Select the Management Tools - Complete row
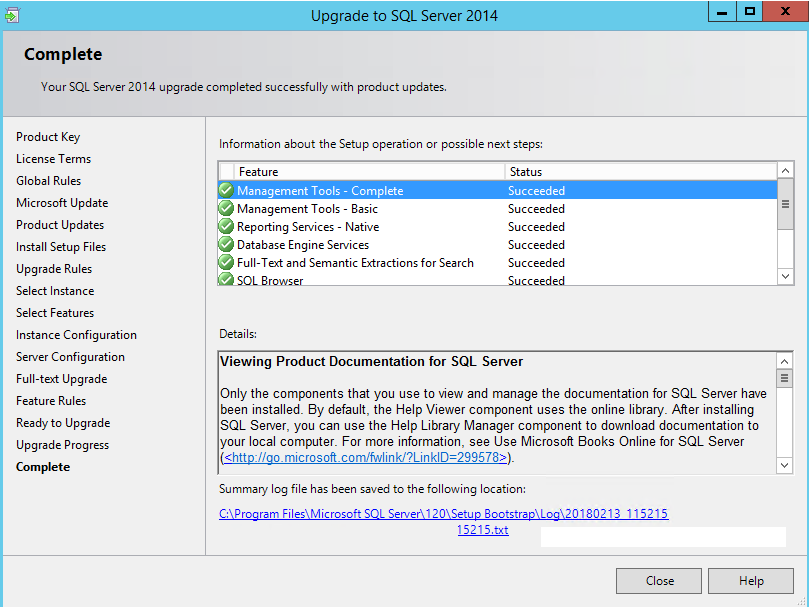Screen dimensions: 809x607 point(497,190)
